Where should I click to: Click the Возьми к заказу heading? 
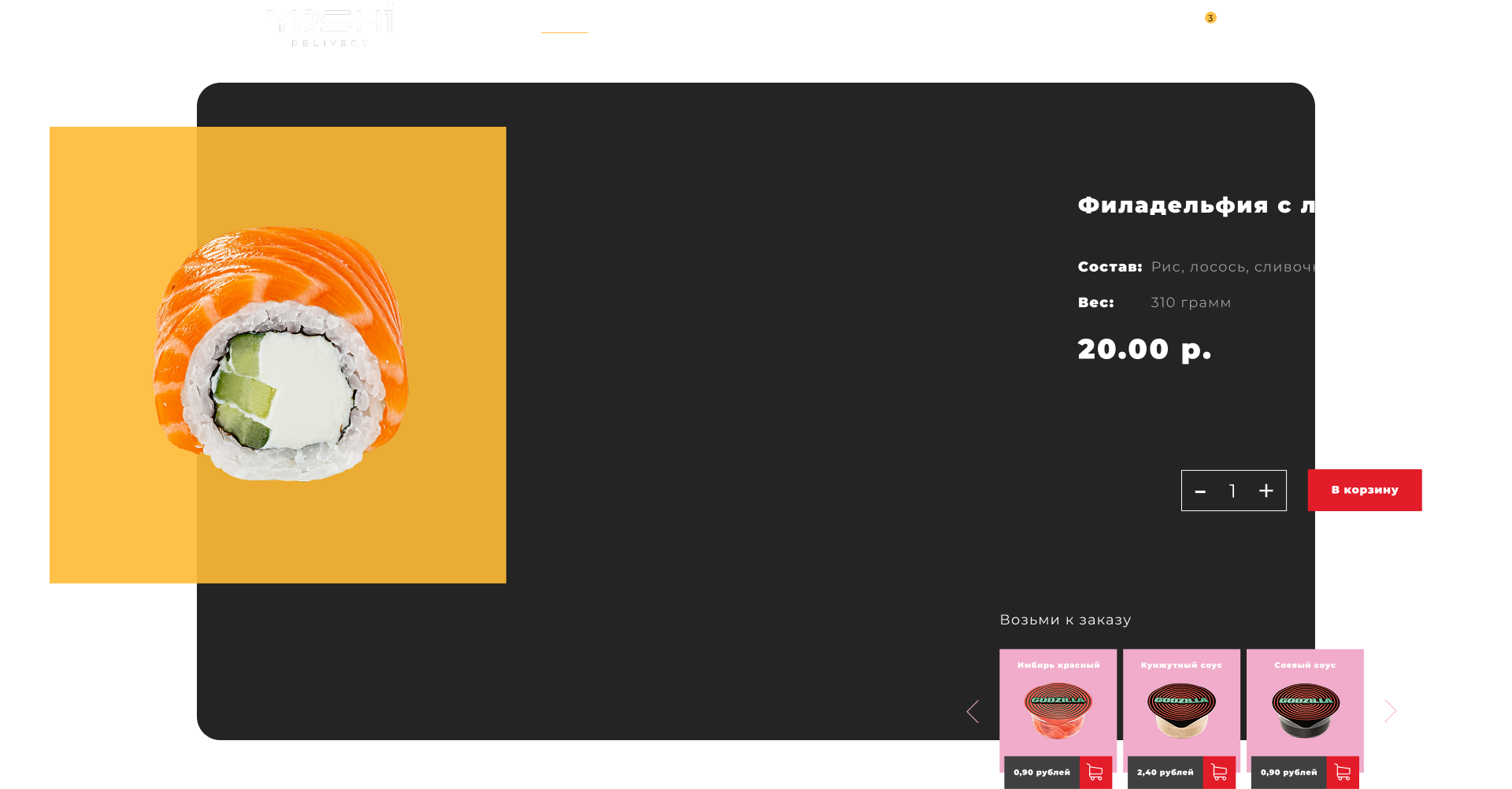click(1065, 620)
